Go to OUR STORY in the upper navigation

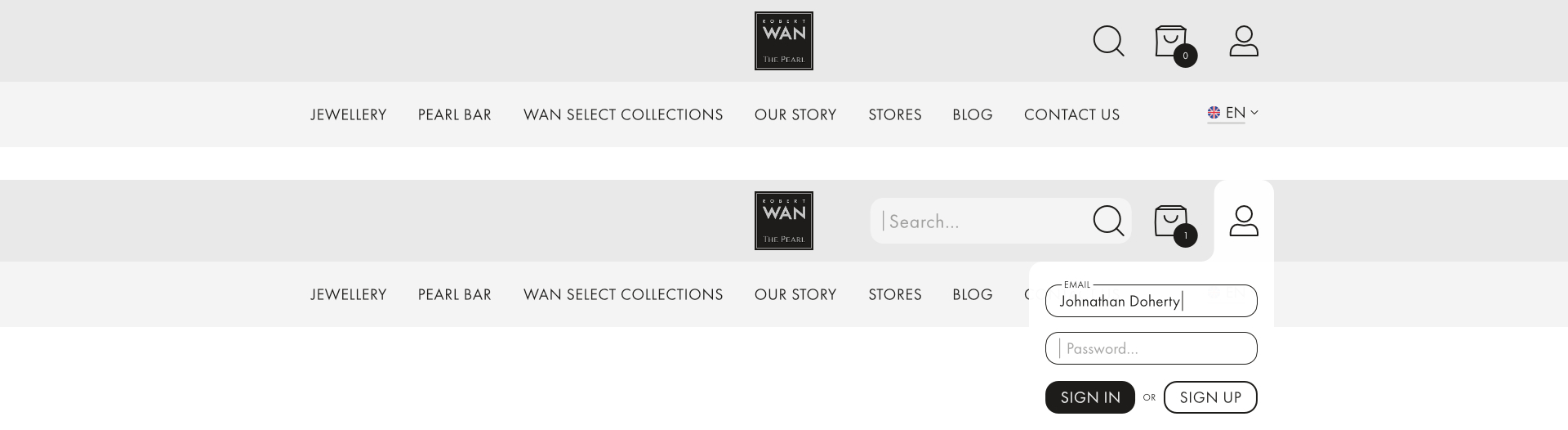click(795, 114)
